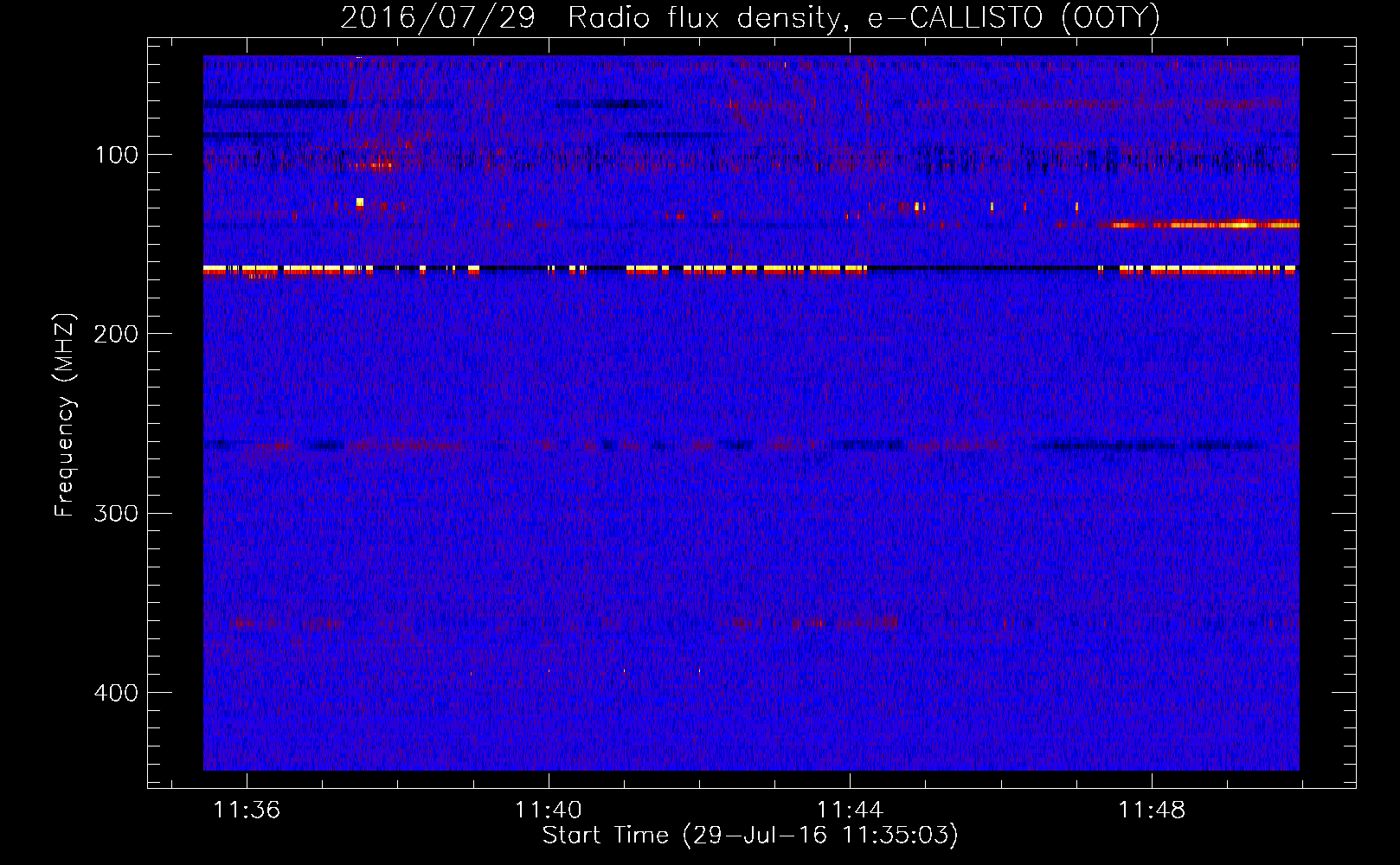Click the plot title "2016/07/29 Radio flux density, e-CALLISTO (OOTY)"
The width and height of the screenshot is (1400, 865).
click(750, 17)
